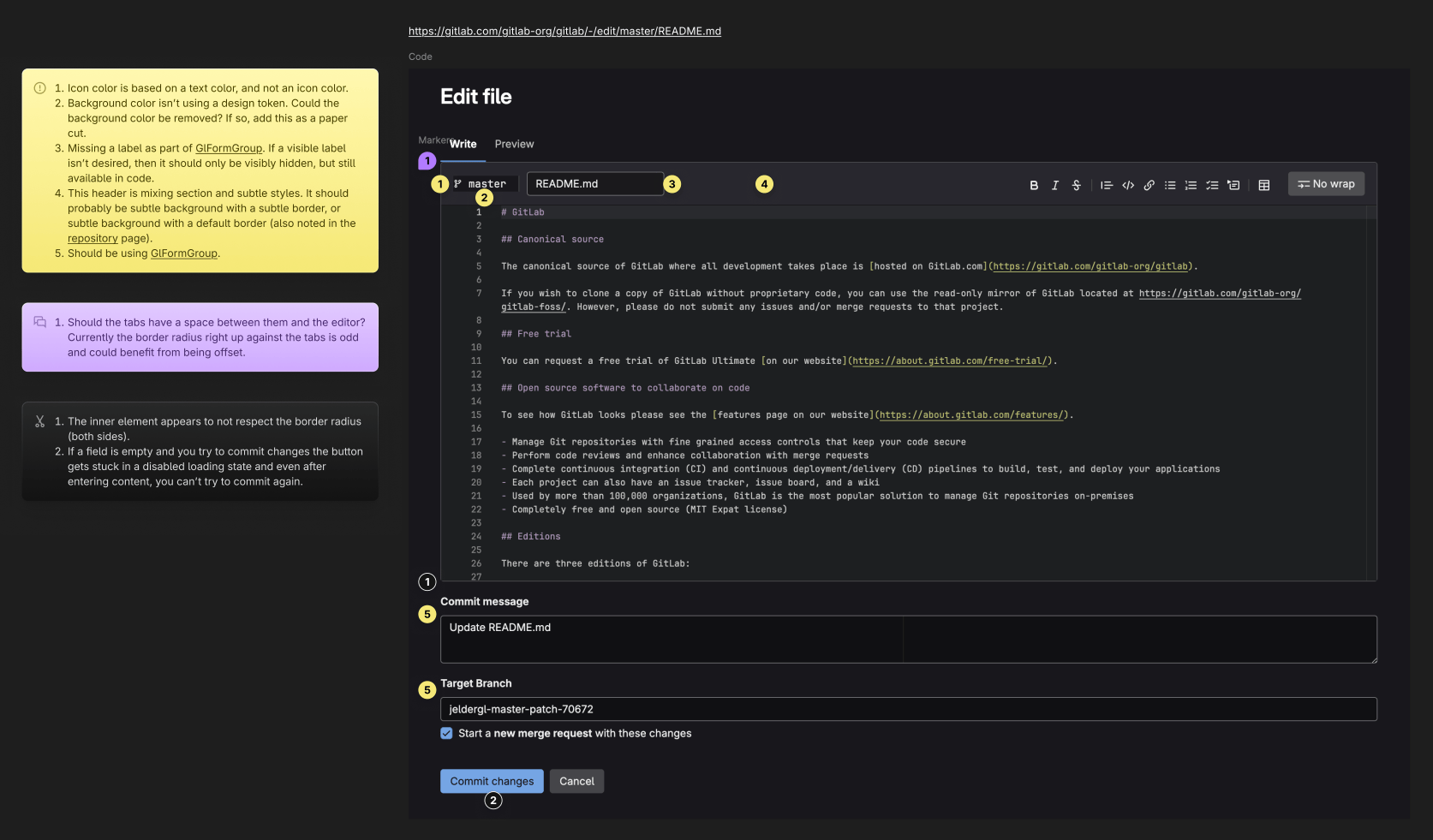This screenshot has width=1433, height=840.
Task: Click the Cancel button
Action: click(x=576, y=781)
